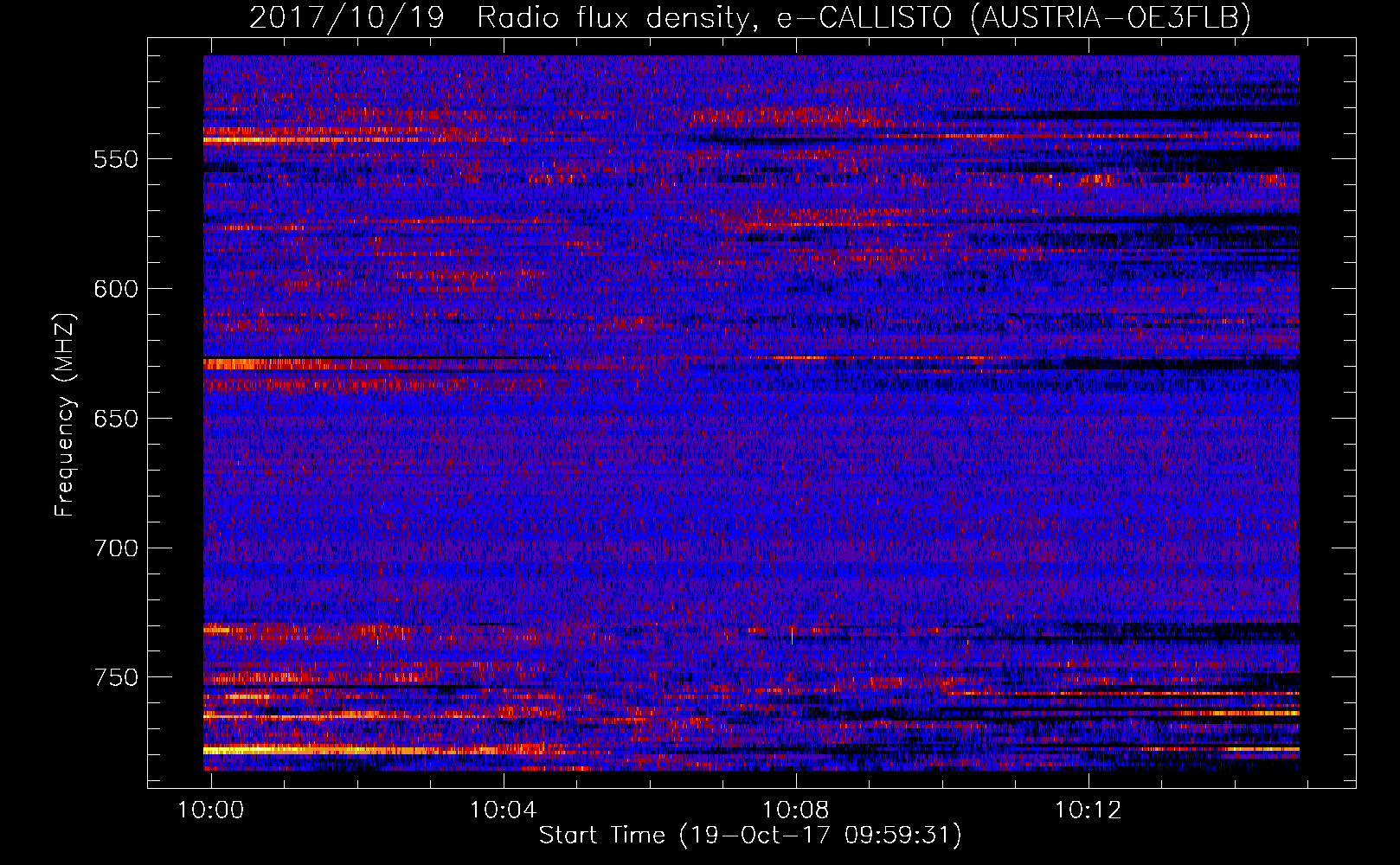The height and width of the screenshot is (865, 1400).
Task: Click the 10:00 time tick label
Action: pyautogui.click(x=211, y=811)
